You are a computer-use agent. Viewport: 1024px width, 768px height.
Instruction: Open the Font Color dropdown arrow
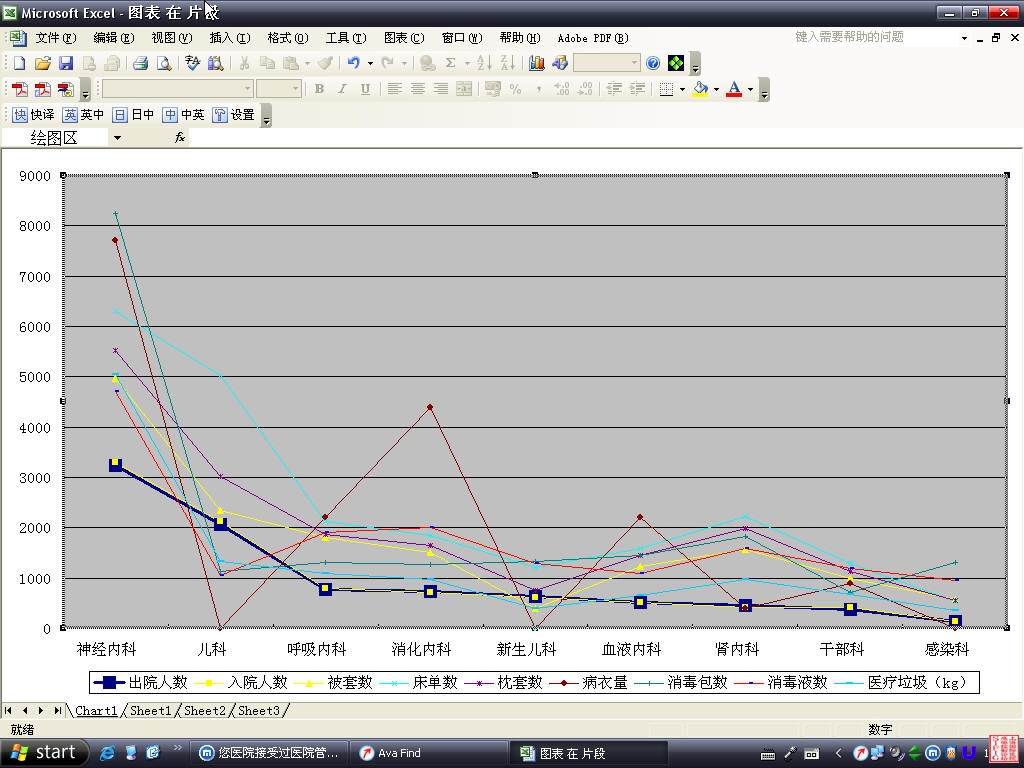(750, 89)
